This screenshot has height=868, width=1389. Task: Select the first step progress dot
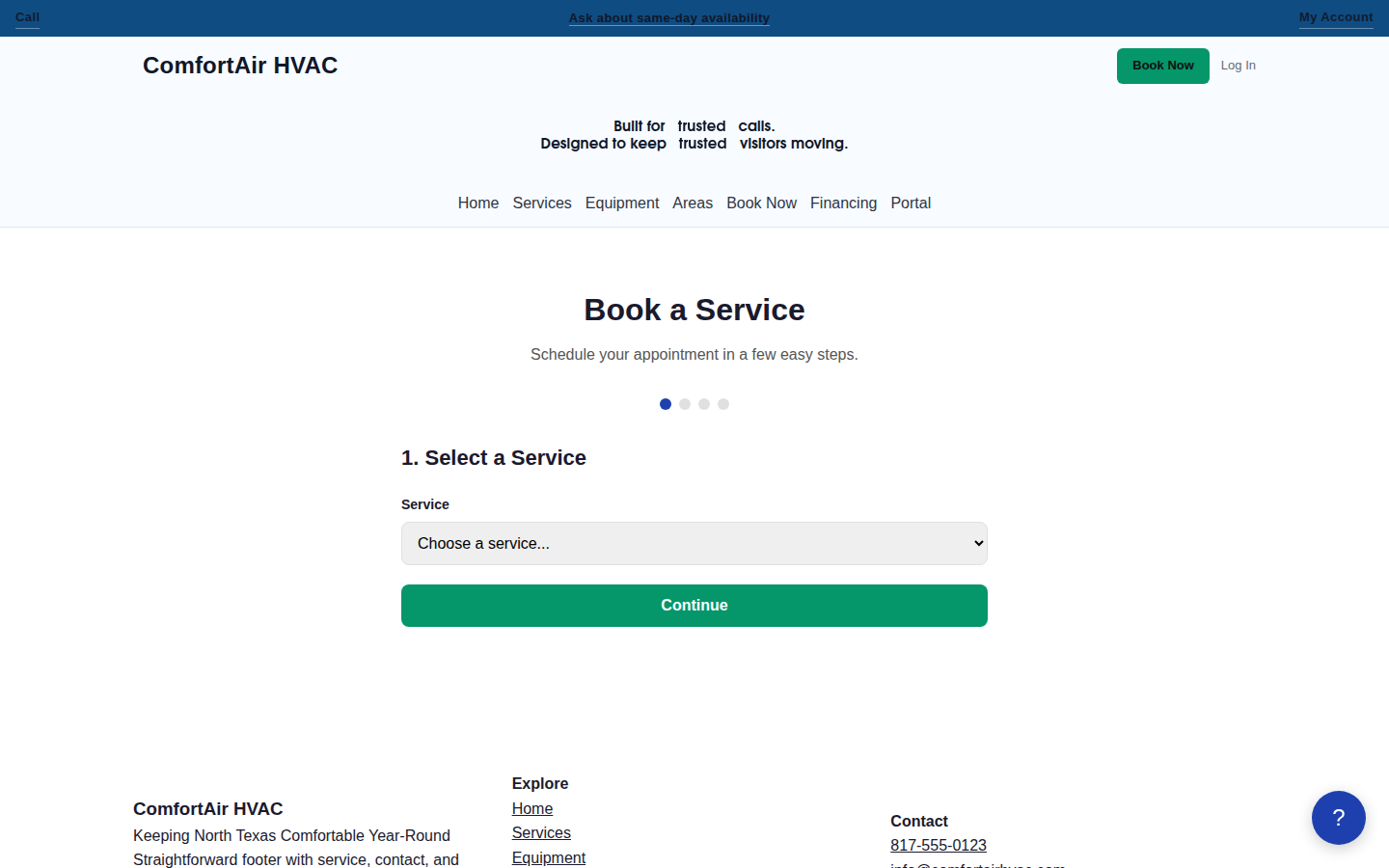click(x=665, y=404)
